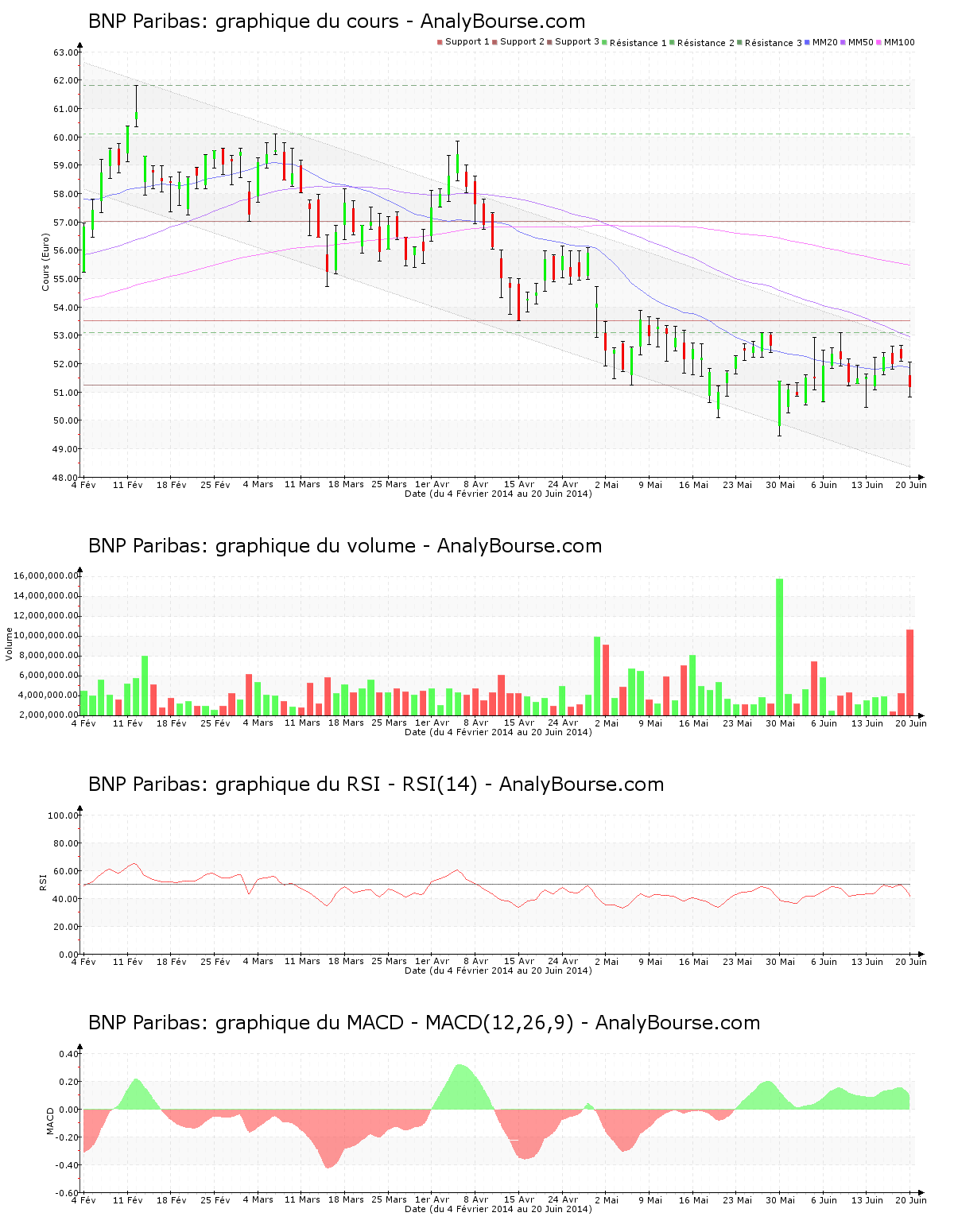The height and width of the screenshot is (1232, 954).
Task: Click the Résistance 3 legend entry
Action: (x=770, y=43)
